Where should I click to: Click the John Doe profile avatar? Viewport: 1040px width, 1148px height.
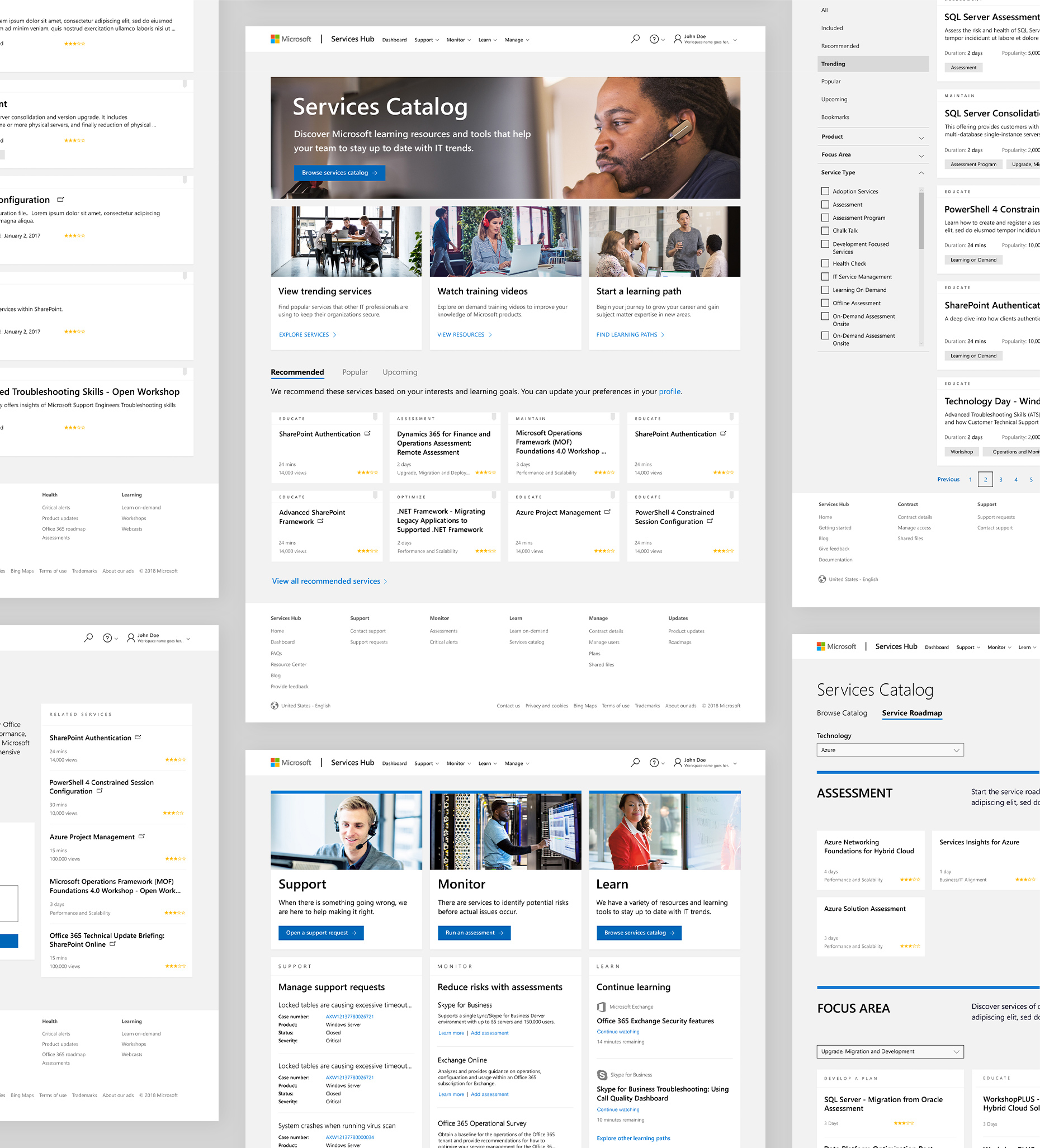677,39
